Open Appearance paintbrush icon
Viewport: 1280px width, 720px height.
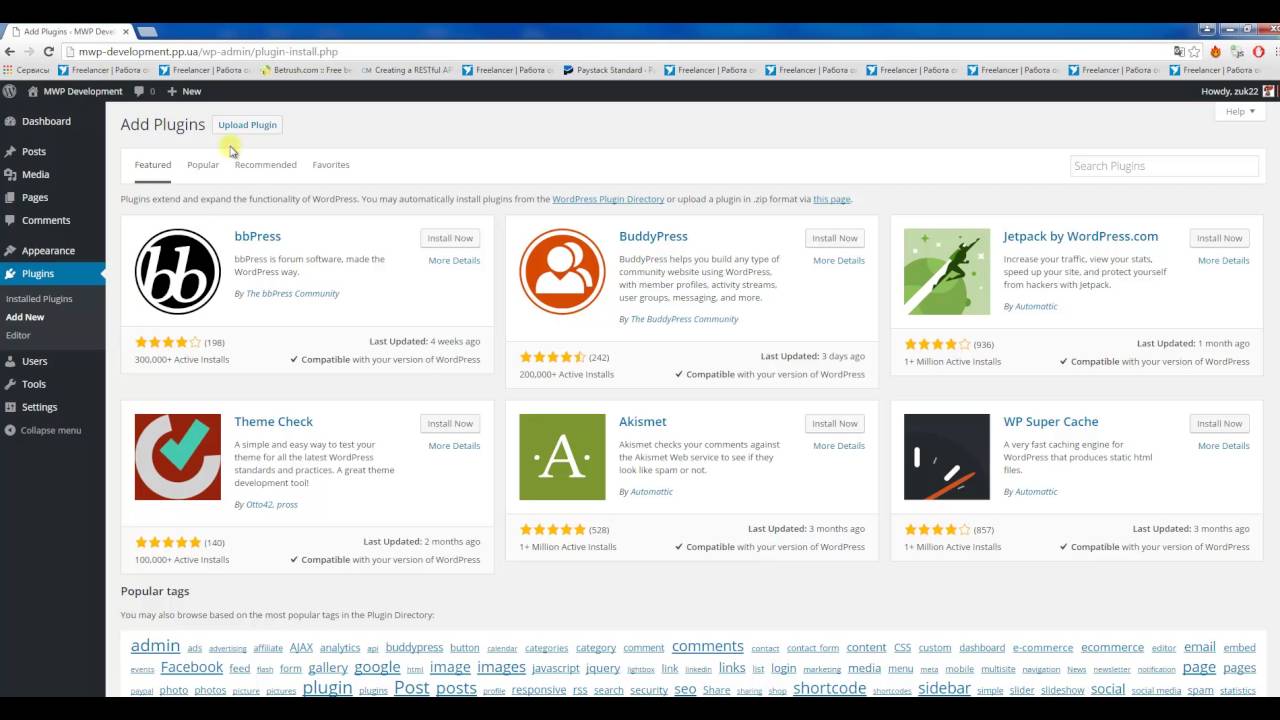[x=10, y=251]
